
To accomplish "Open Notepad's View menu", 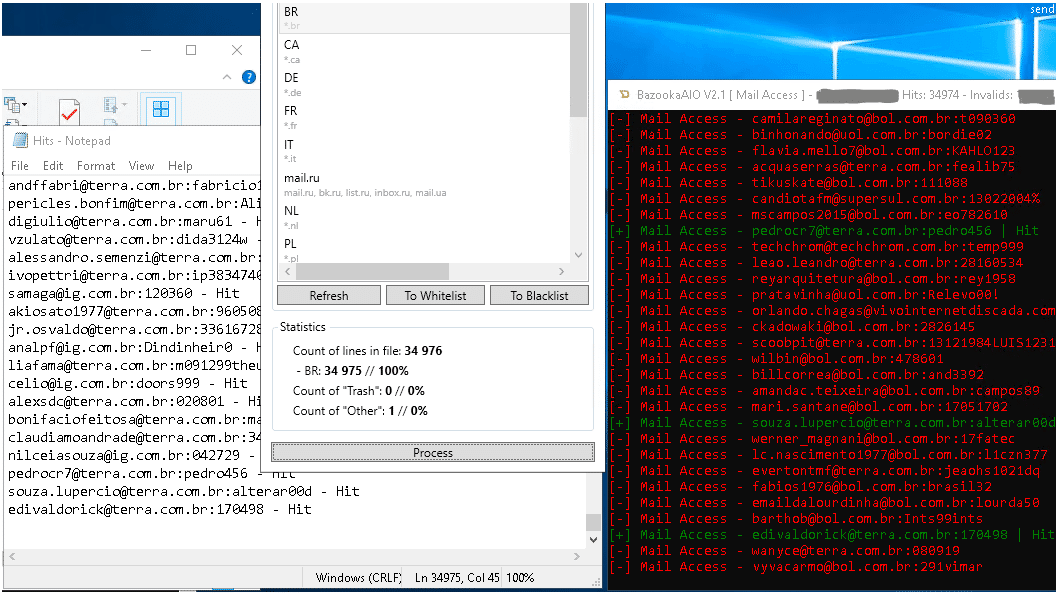I will point(141,166).
